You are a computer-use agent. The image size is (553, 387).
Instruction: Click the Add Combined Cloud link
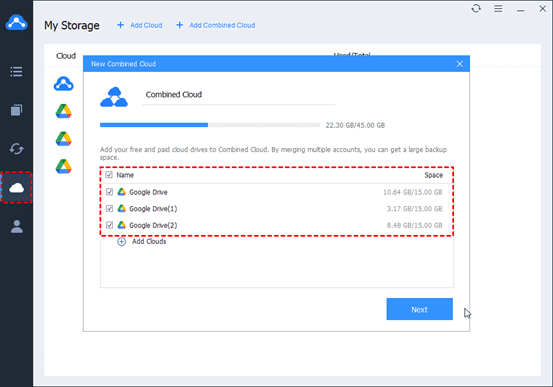coord(222,25)
